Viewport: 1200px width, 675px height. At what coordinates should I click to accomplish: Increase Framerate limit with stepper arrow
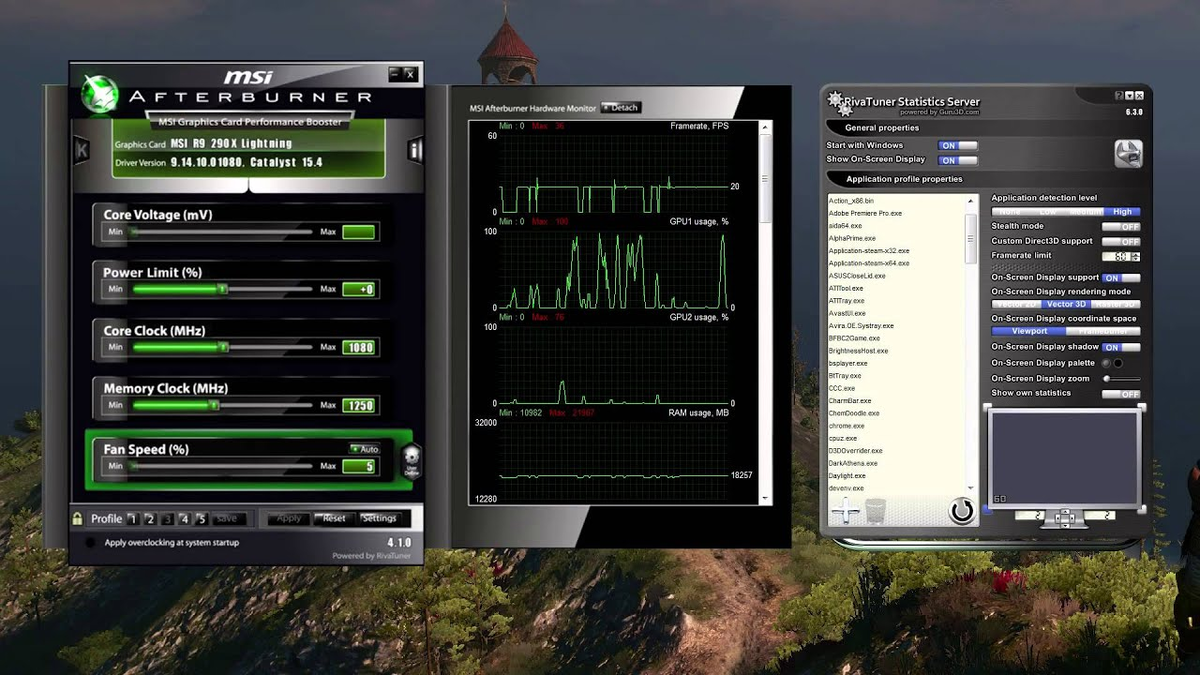(1136, 254)
